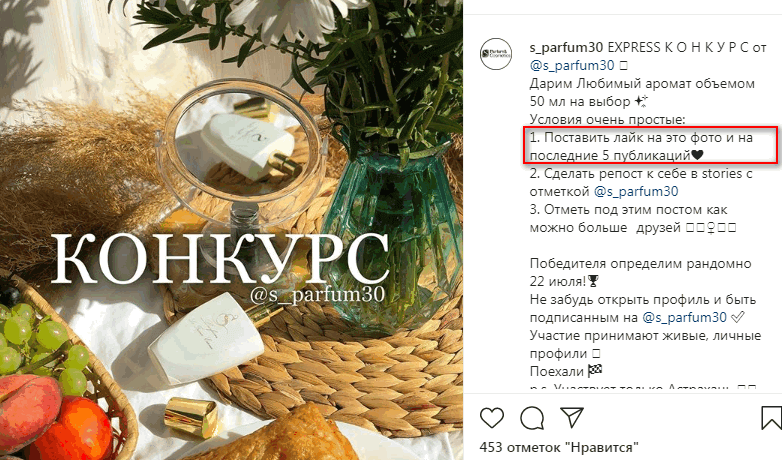The image size is (782, 460).
Task: Click the s_parfum30 username in caption header
Action: 566,48
